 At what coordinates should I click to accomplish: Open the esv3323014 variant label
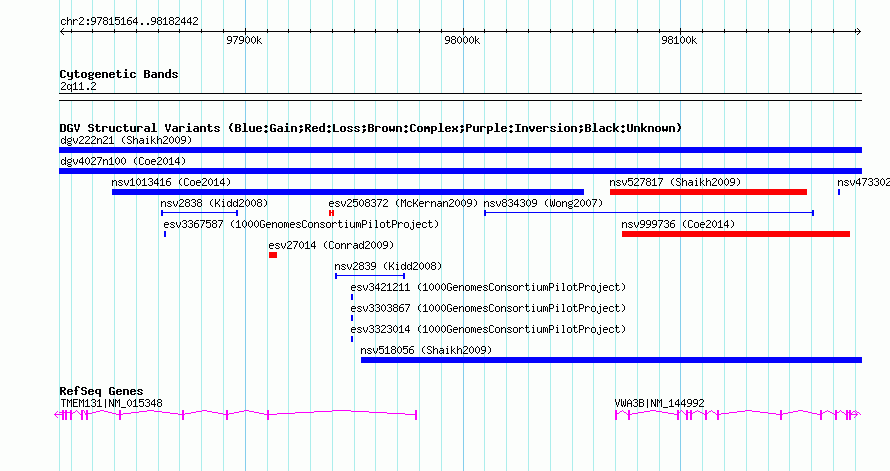[488, 329]
